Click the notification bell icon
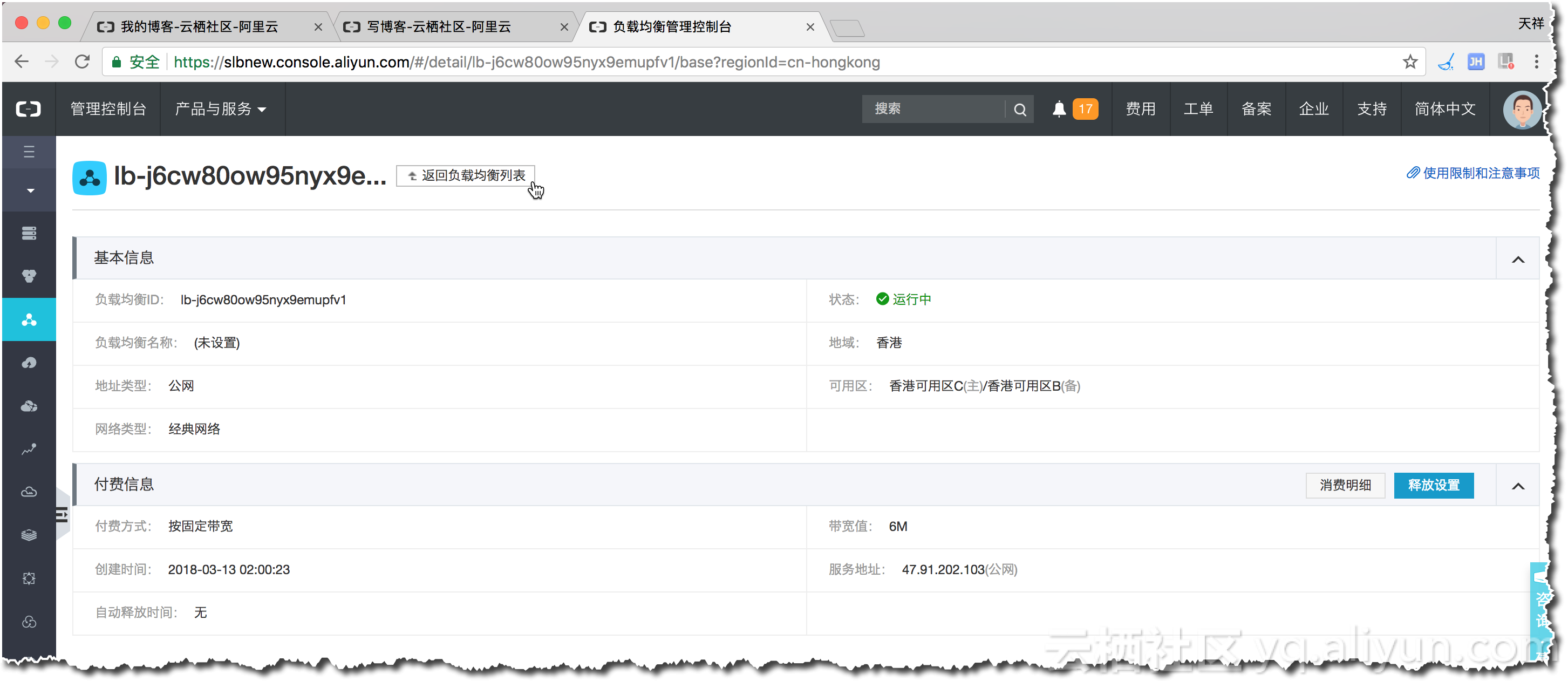 point(1059,109)
